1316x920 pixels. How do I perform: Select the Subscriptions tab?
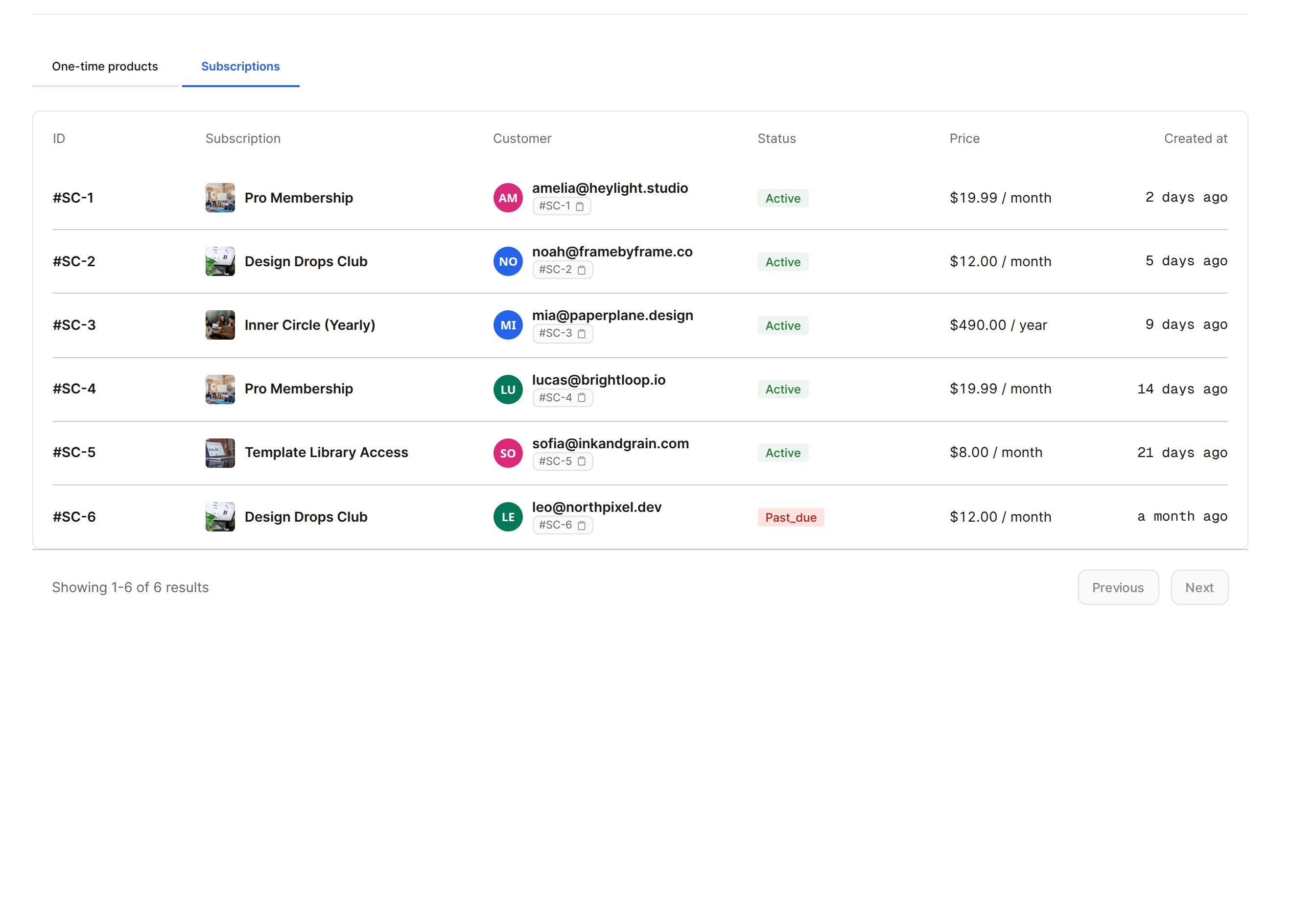[241, 67]
